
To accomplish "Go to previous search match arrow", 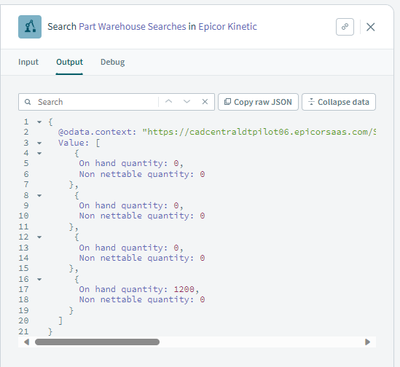I will (x=169, y=102).
